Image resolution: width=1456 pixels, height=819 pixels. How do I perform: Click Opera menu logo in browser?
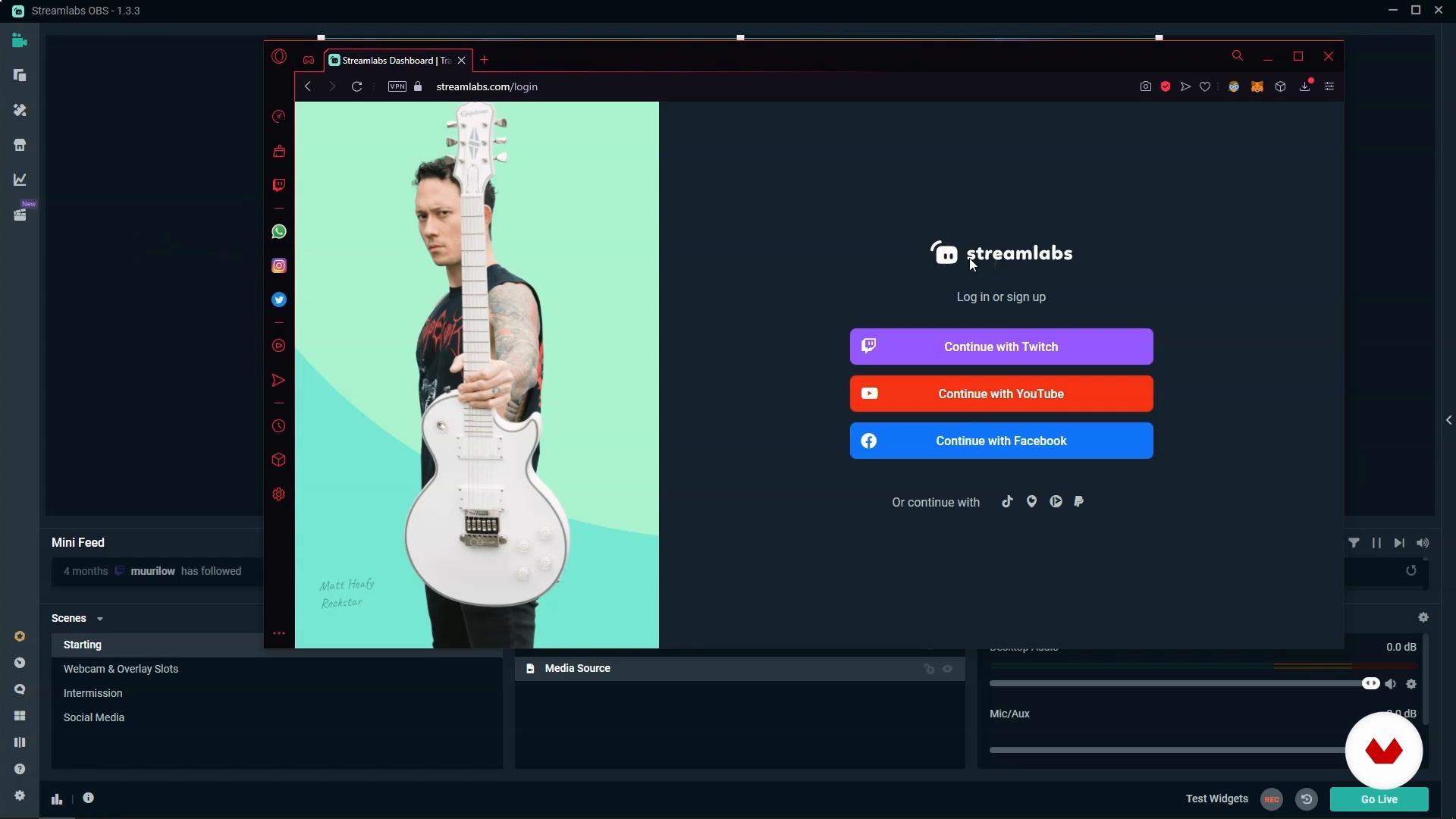coord(279,56)
